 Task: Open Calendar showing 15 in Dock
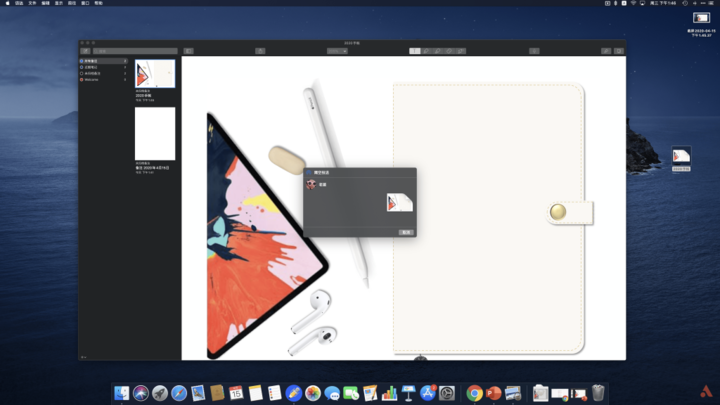pyautogui.click(x=236, y=393)
